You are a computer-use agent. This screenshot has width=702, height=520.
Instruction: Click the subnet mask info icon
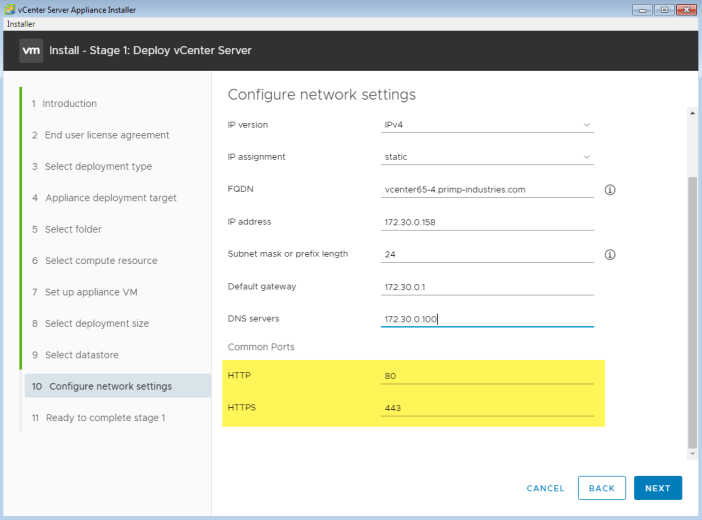pyautogui.click(x=610, y=254)
